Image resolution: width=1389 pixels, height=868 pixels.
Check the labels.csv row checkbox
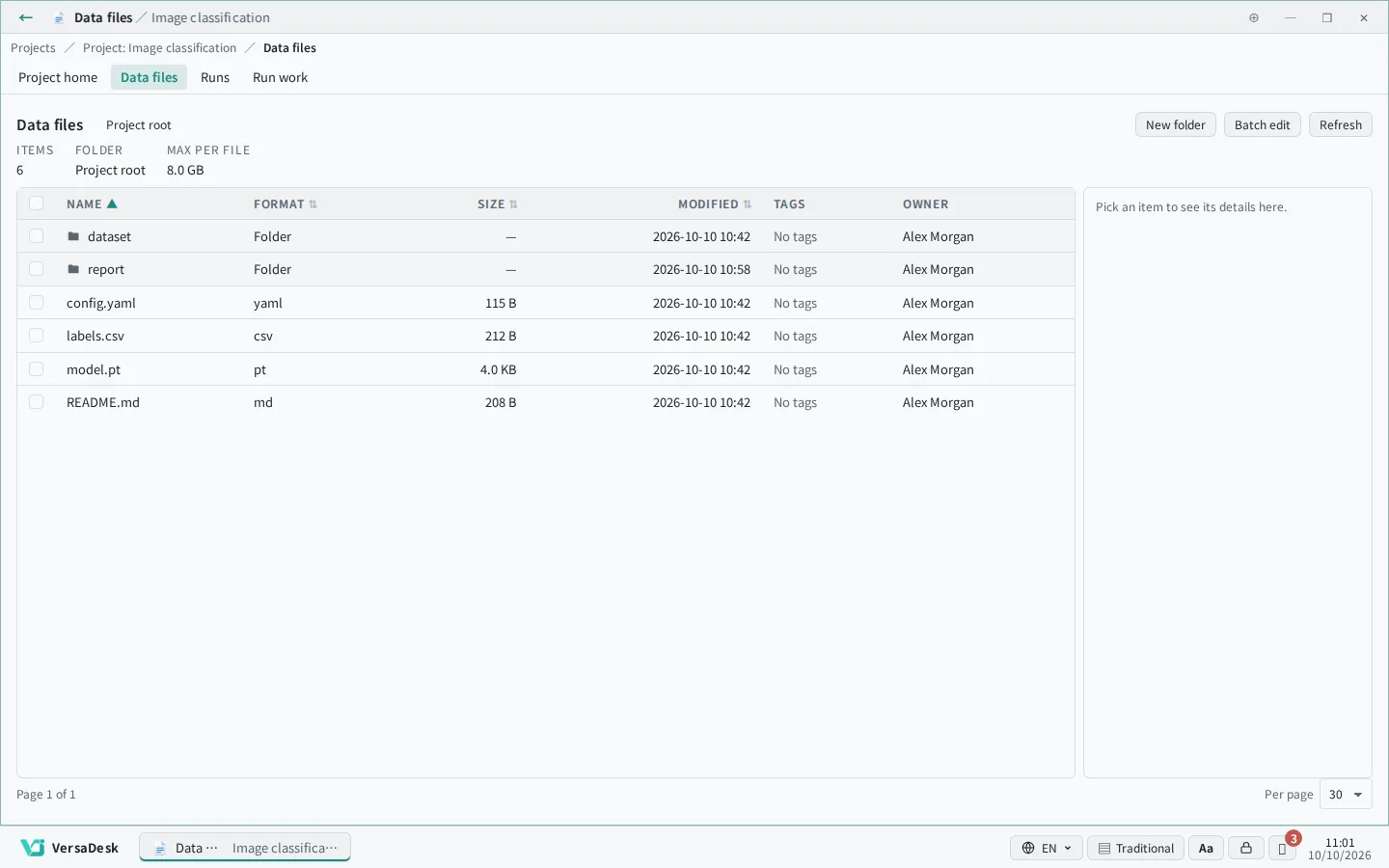tap(36, 336)
